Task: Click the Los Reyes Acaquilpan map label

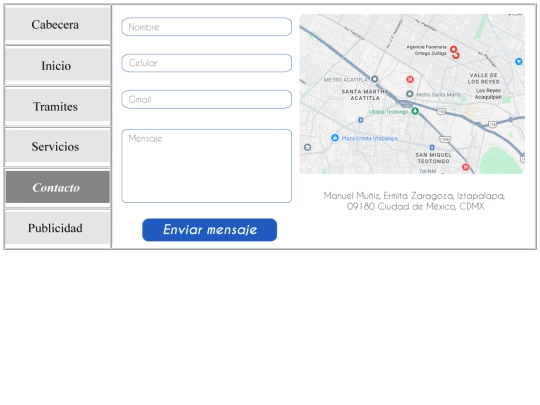Action: [x=488, y=94]
